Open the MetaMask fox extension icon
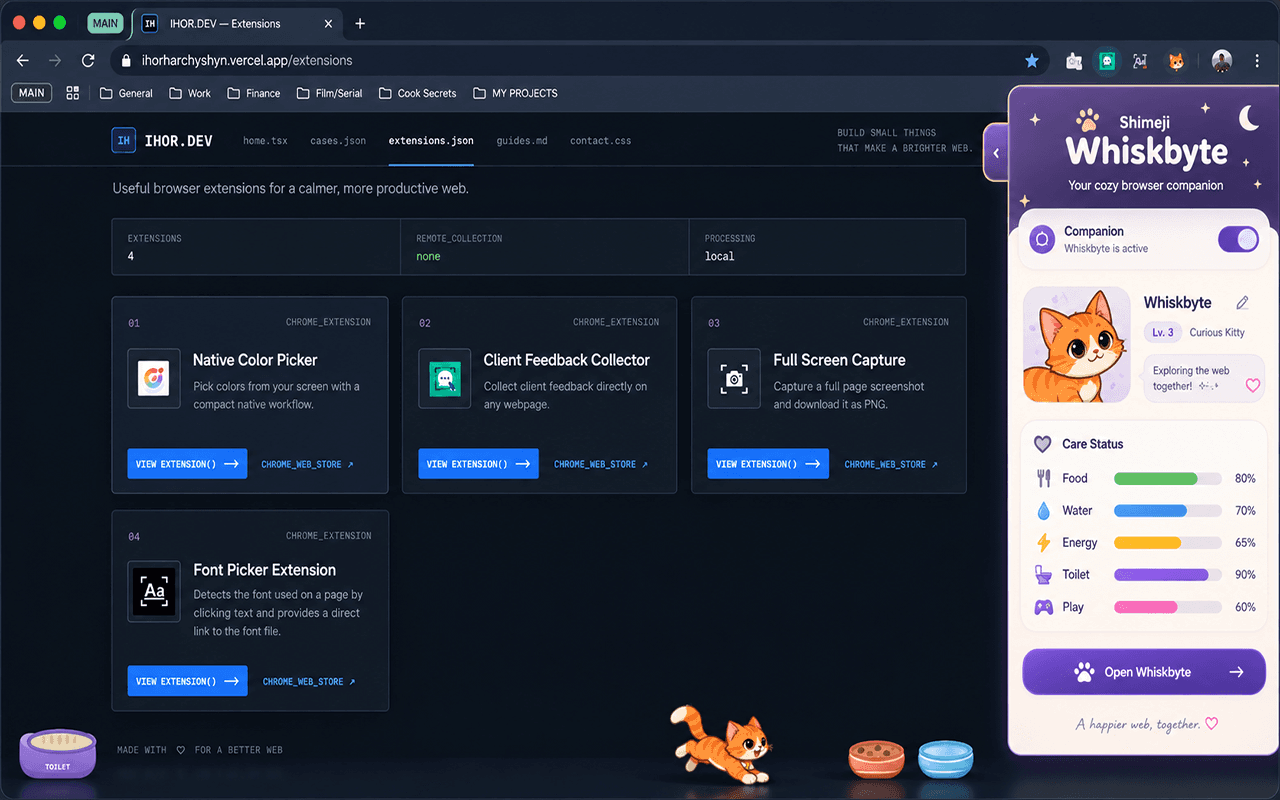1280x800 pixels. pos(1177,61)
